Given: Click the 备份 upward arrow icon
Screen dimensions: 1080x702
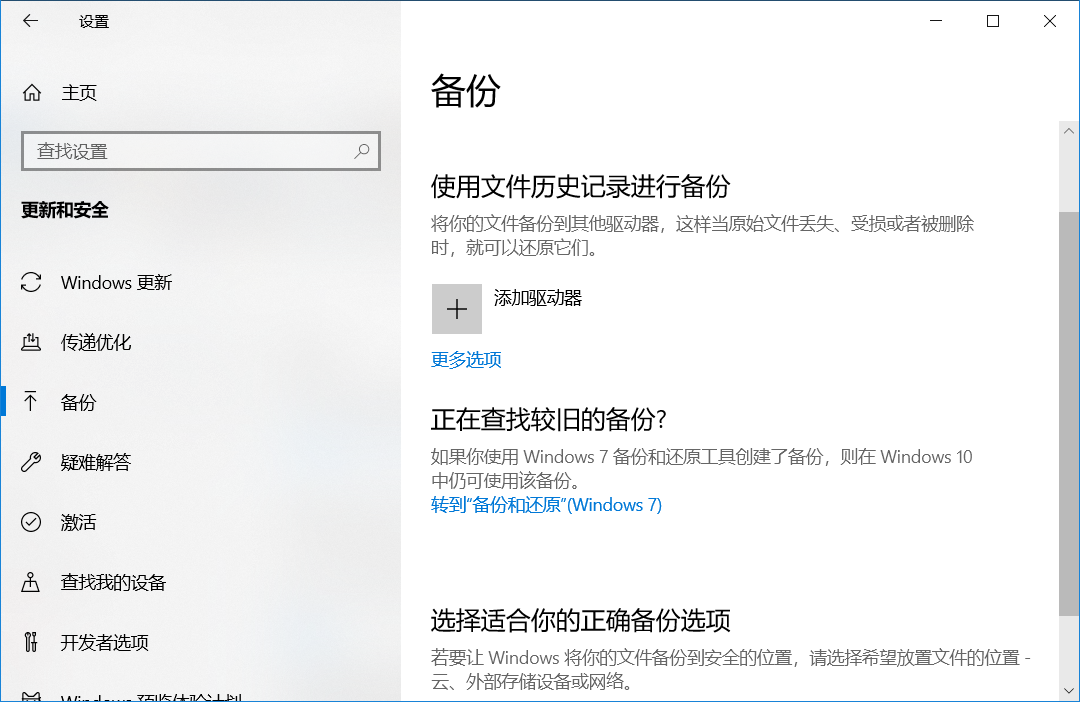Looking at the screenshot, I should [30, 402].
